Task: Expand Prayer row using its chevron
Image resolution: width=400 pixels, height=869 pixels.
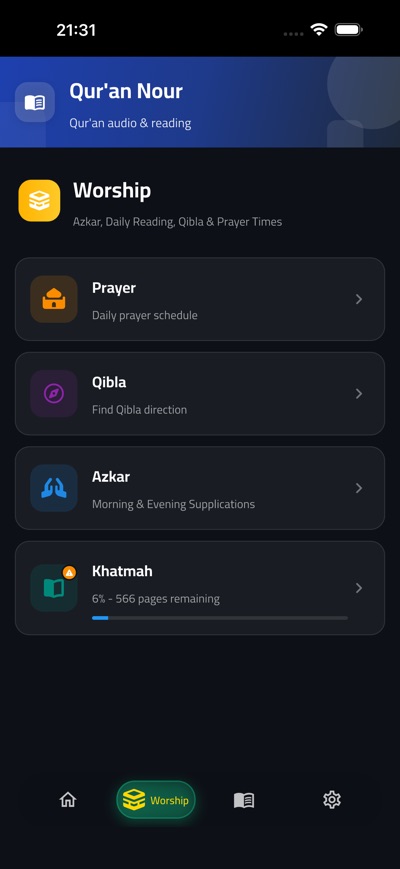Action: [359, 299]
